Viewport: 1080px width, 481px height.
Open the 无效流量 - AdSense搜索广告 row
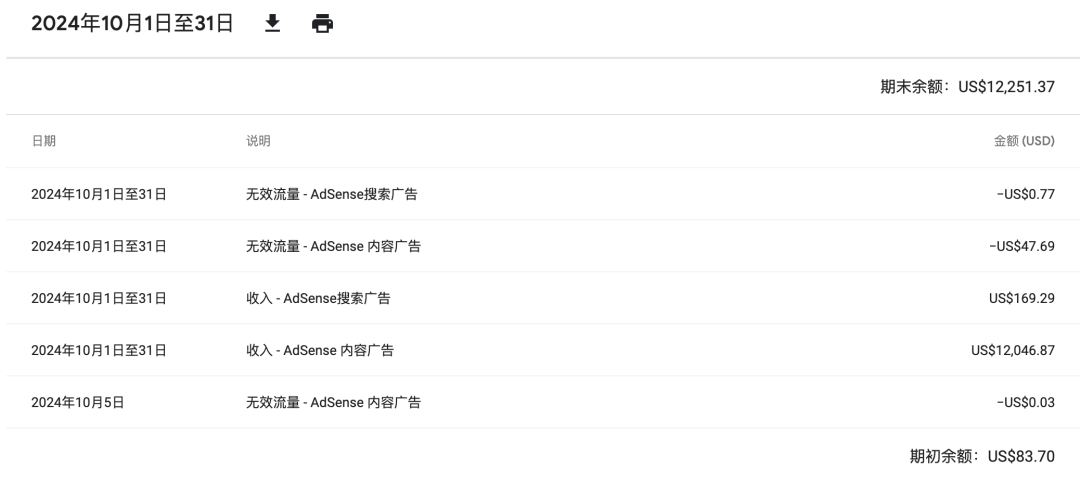[x=543, y=194]
